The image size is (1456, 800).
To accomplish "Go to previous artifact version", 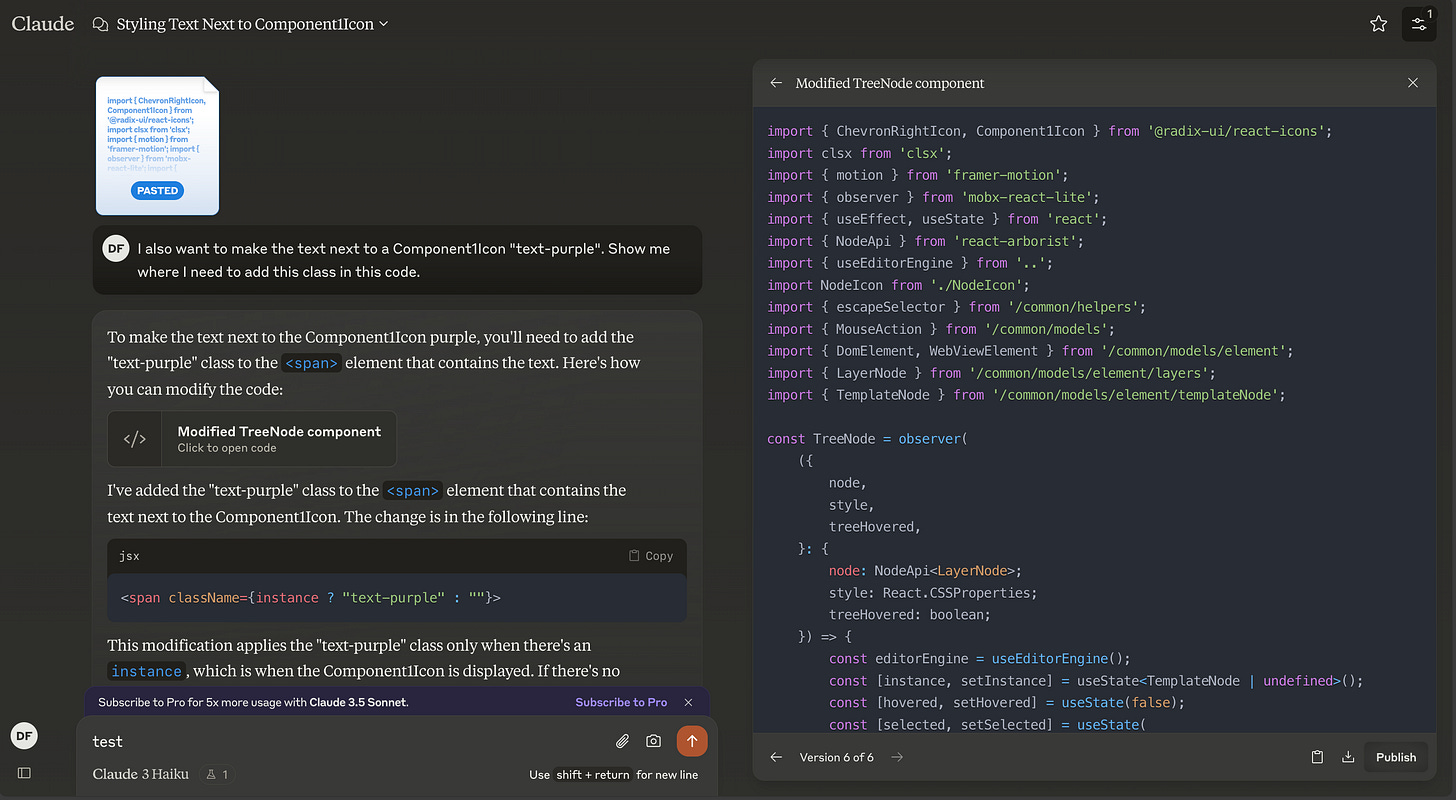I will [x=776, y=757].
